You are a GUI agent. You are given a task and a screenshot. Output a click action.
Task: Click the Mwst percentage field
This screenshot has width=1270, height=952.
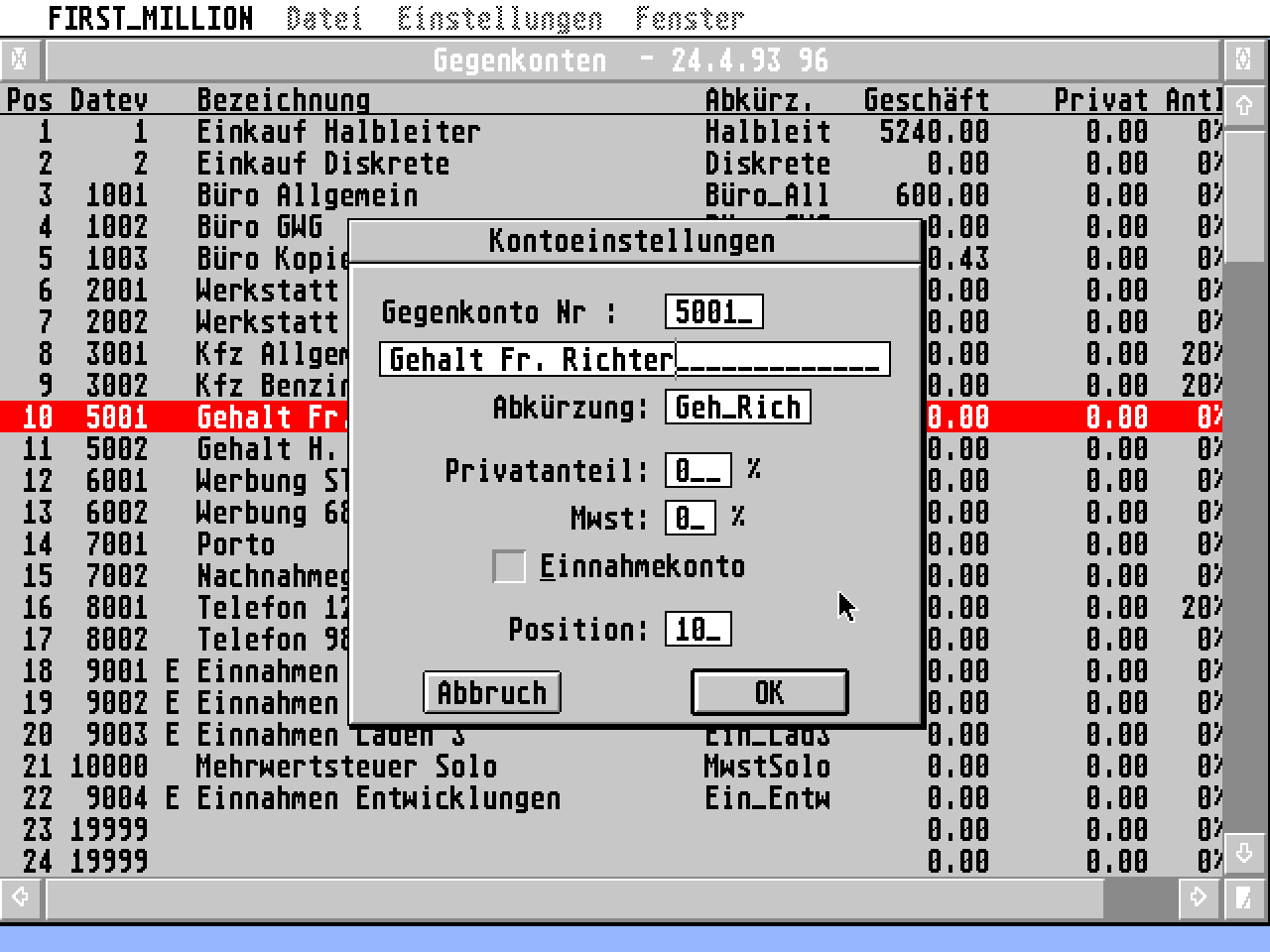[x=690, y=518]
